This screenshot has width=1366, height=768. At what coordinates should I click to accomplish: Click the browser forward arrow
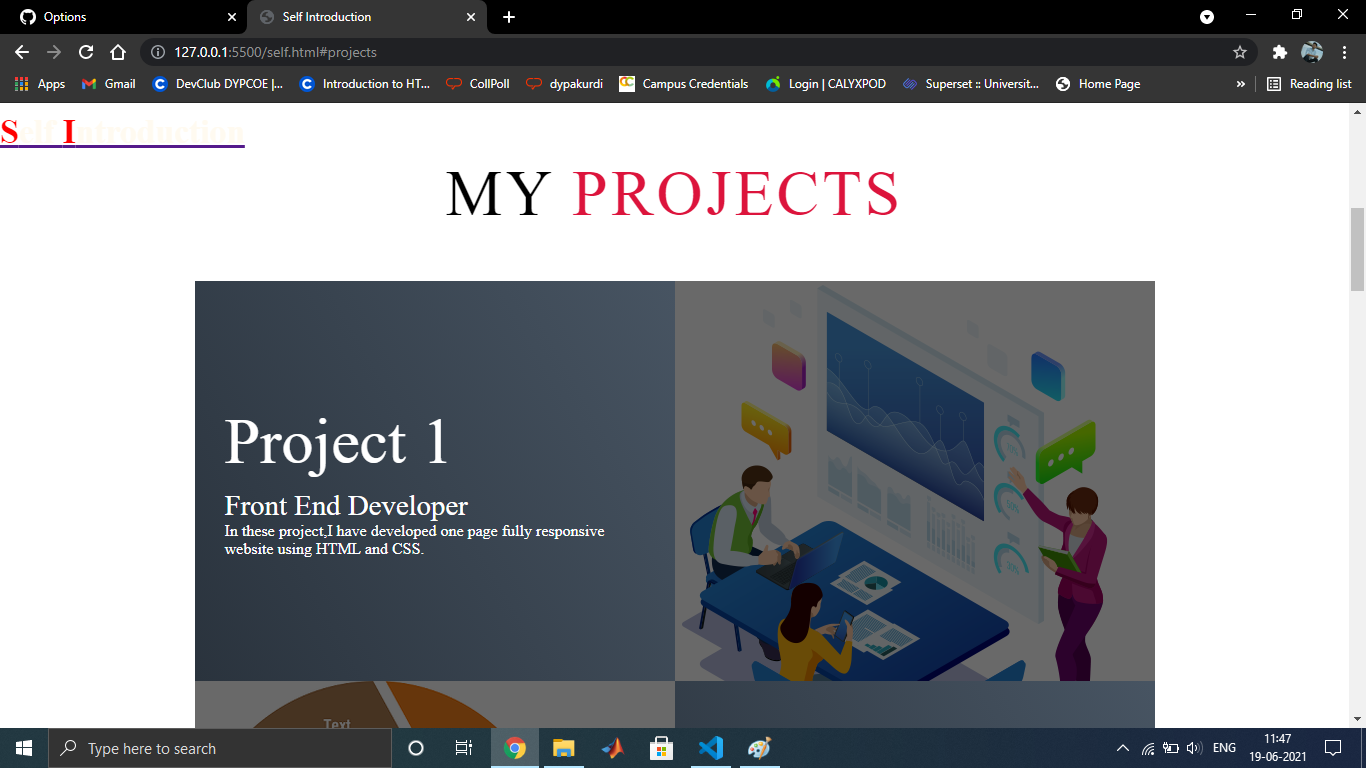click(54, 52)
